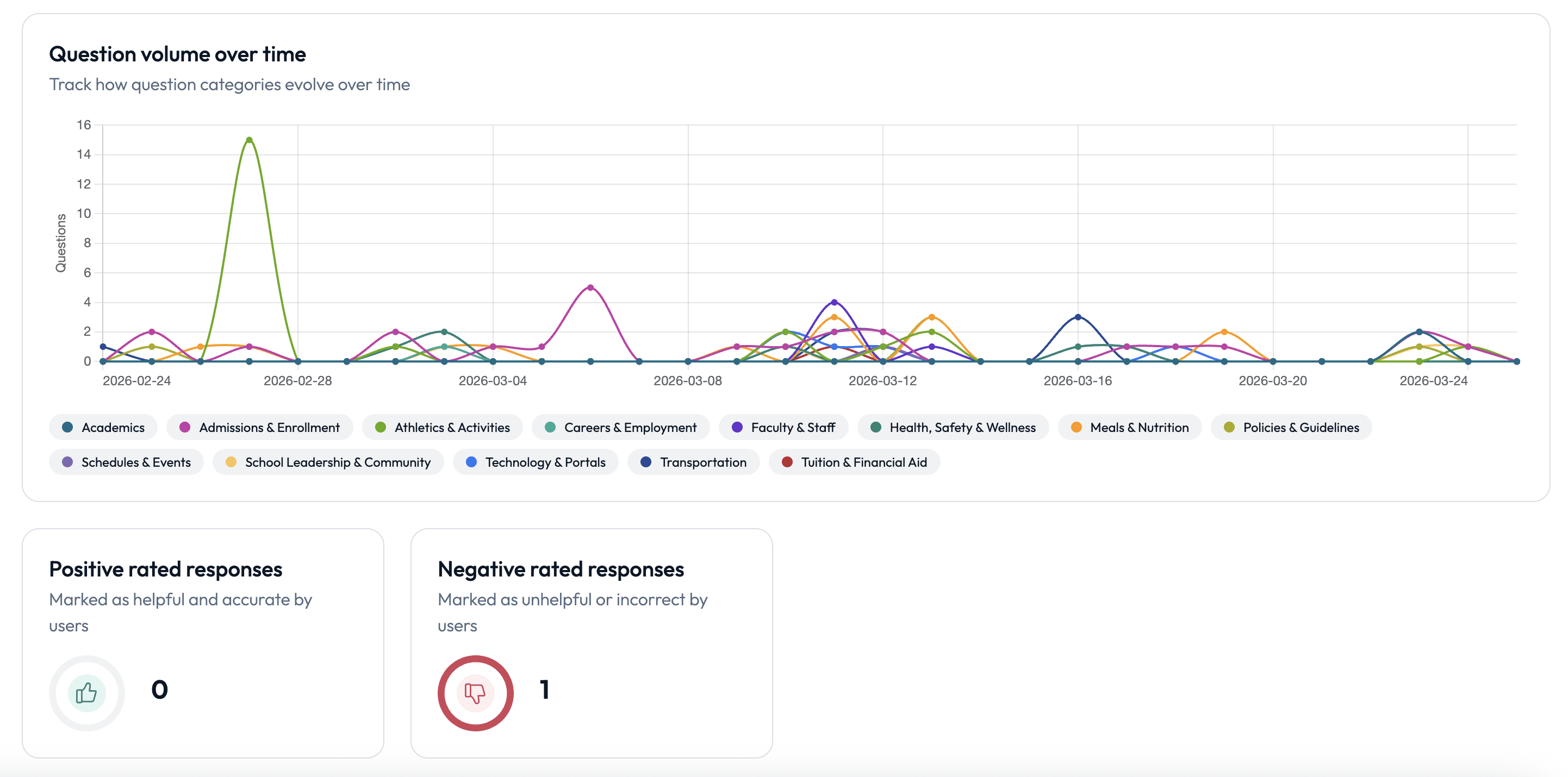Click the Athletics peak point at 15
The height and width of the screenshot is (777, 1568).
coord(249,140)
